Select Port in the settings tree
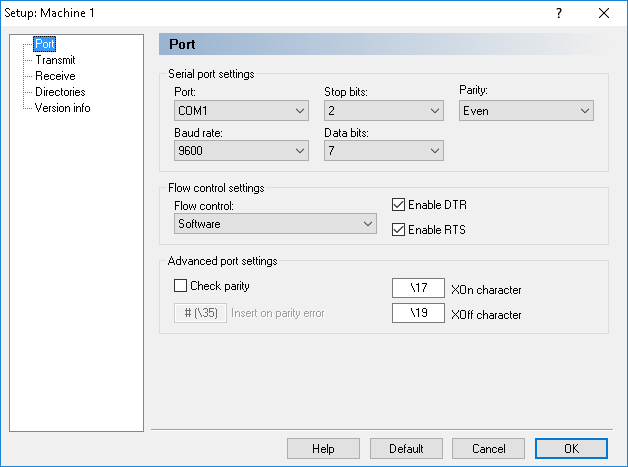Screen dimensions: 628x467 43,44
